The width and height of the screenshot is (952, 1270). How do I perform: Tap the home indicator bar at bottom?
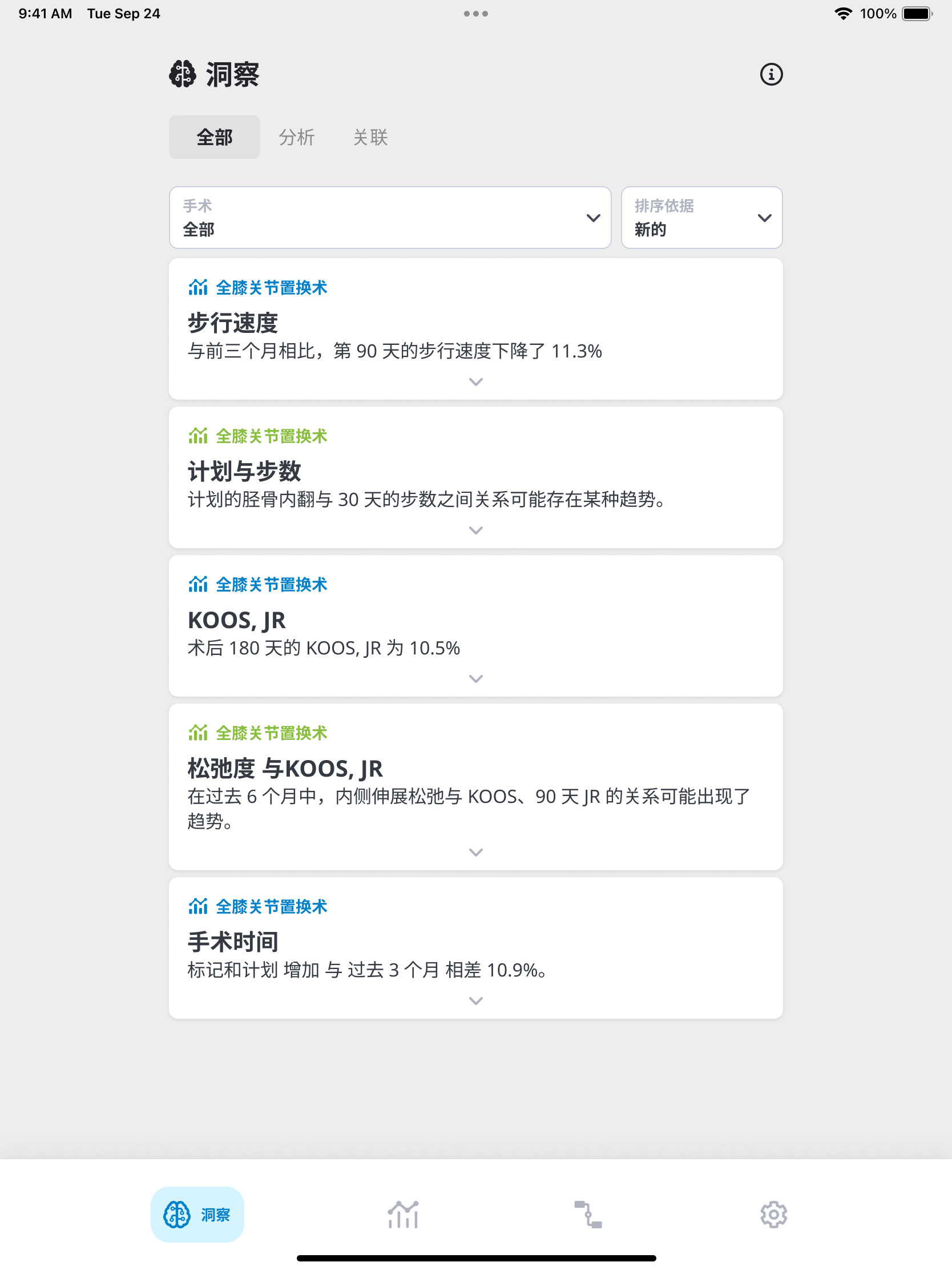475,1258
